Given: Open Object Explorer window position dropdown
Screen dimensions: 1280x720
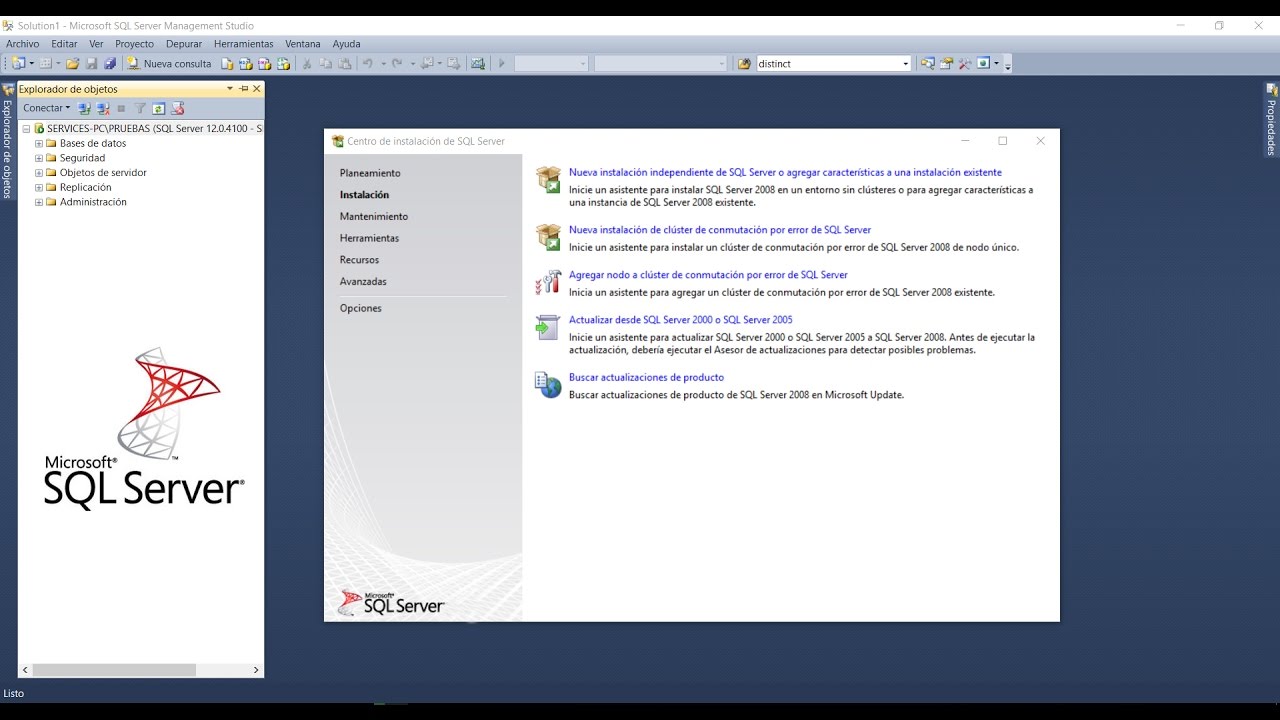Looking at the screenshot, I should coord(230,88).
